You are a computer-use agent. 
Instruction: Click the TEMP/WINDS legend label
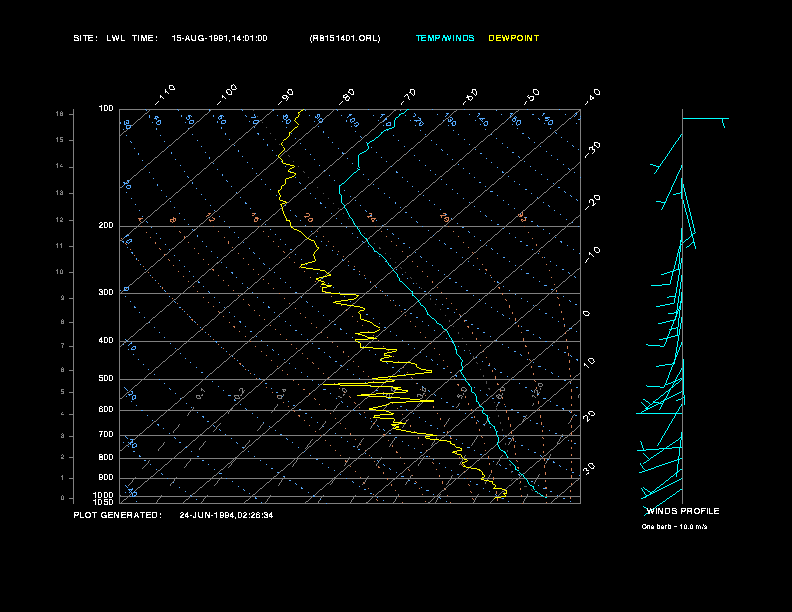click(445, 38)
